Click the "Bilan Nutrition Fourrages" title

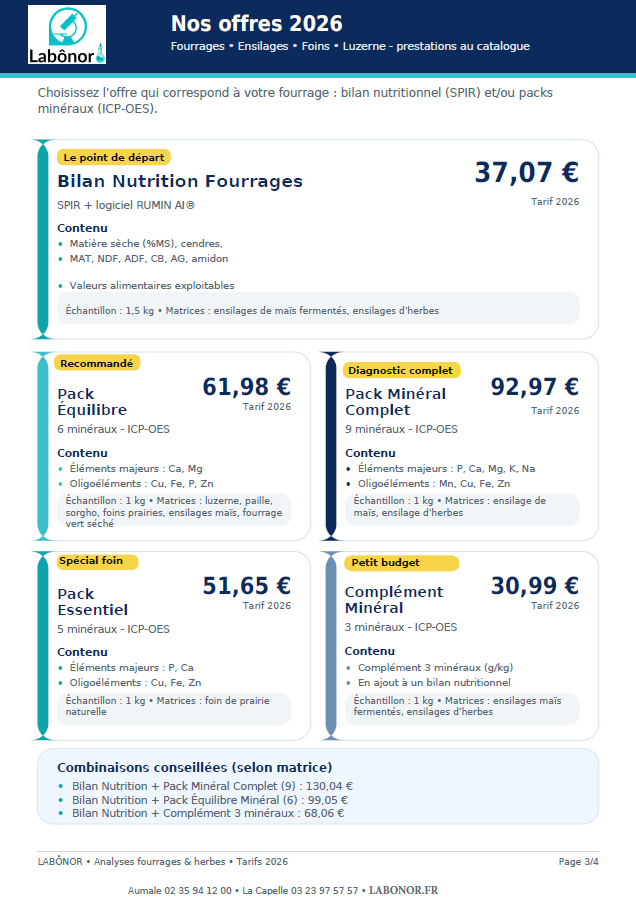click(x=180, y=181)
